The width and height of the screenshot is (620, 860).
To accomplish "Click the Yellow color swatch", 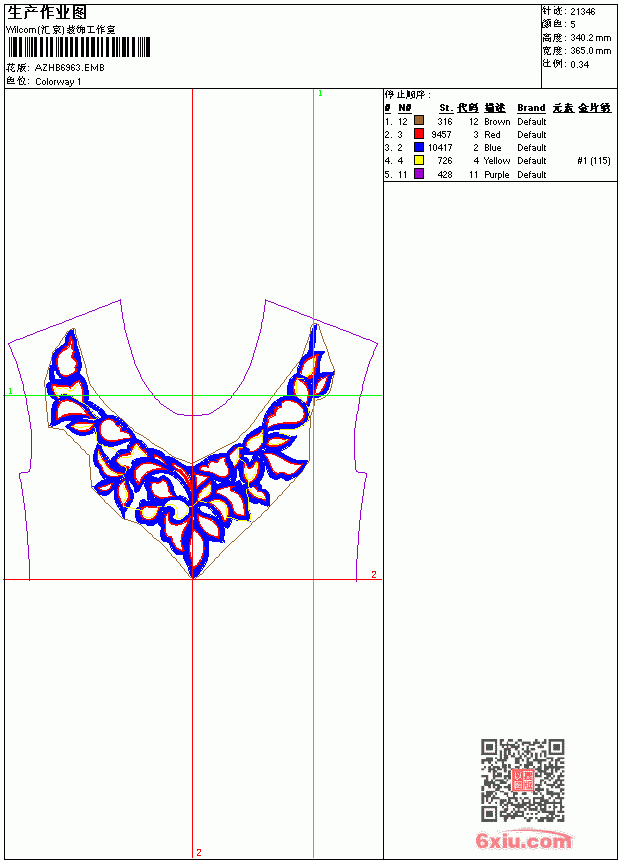I will point(419,160).
